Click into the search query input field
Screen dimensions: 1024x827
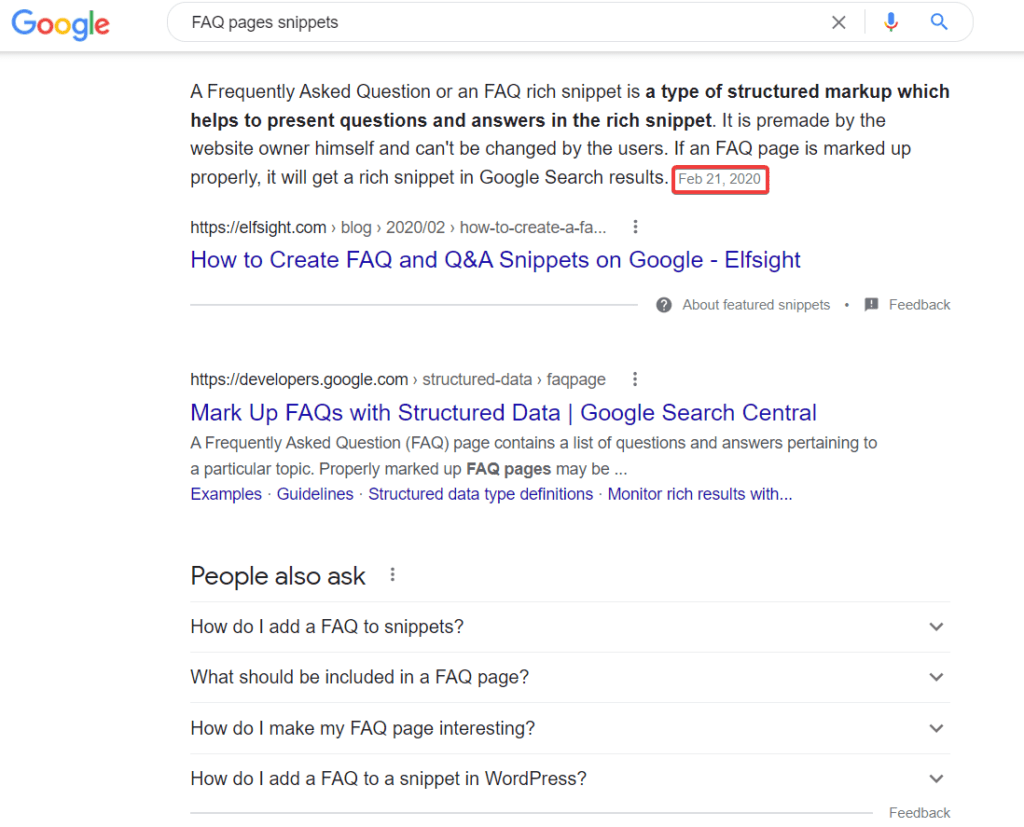pos(500,23)
